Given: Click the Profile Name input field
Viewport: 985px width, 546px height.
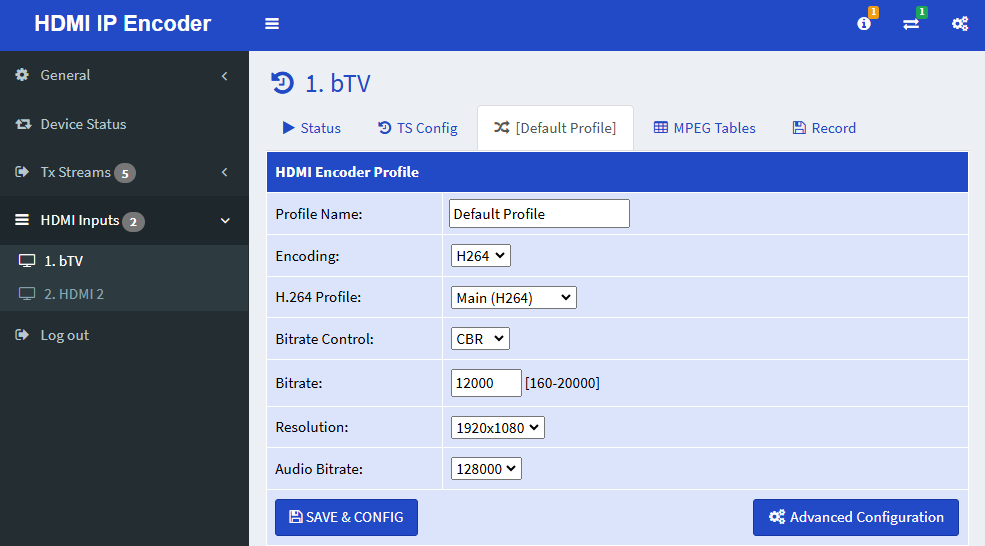Looking at the screenshot, I should click(x=540, y=214).
